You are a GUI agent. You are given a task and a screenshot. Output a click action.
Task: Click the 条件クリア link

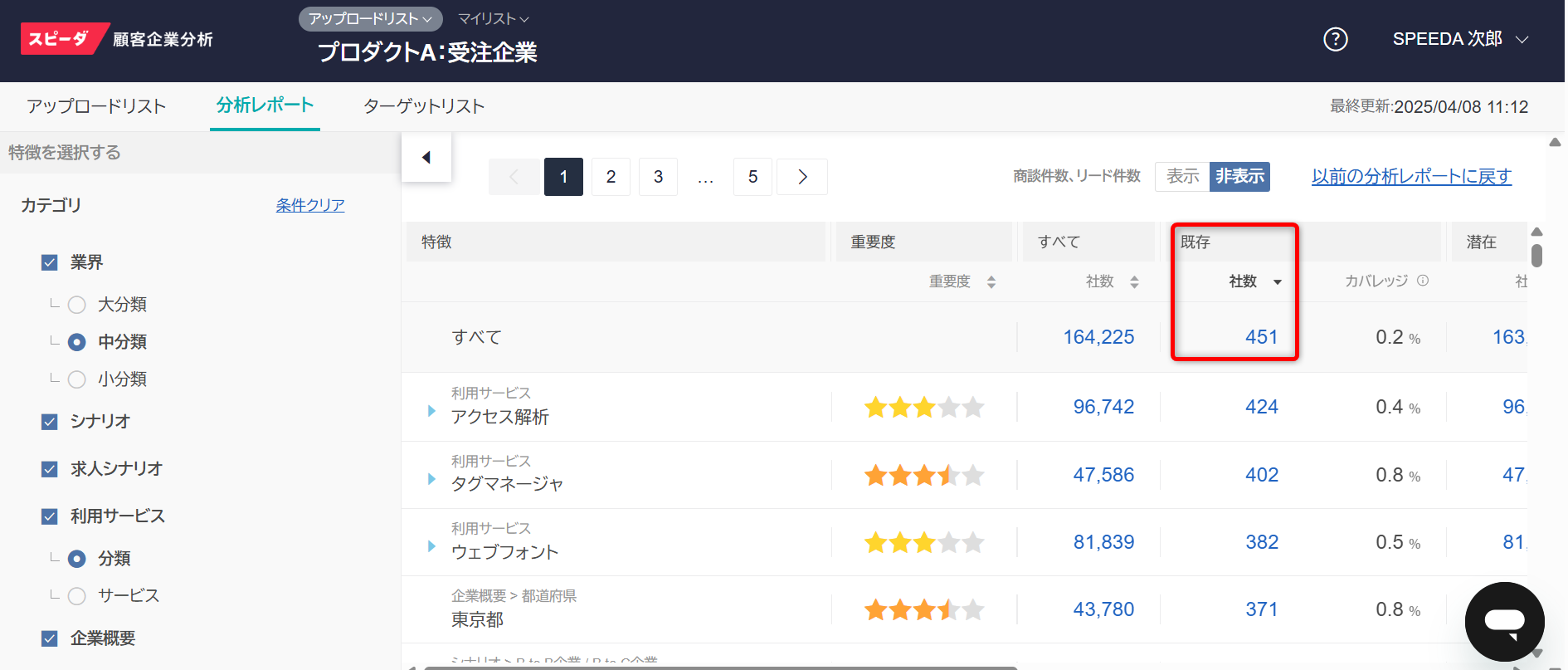coord(310,205)
